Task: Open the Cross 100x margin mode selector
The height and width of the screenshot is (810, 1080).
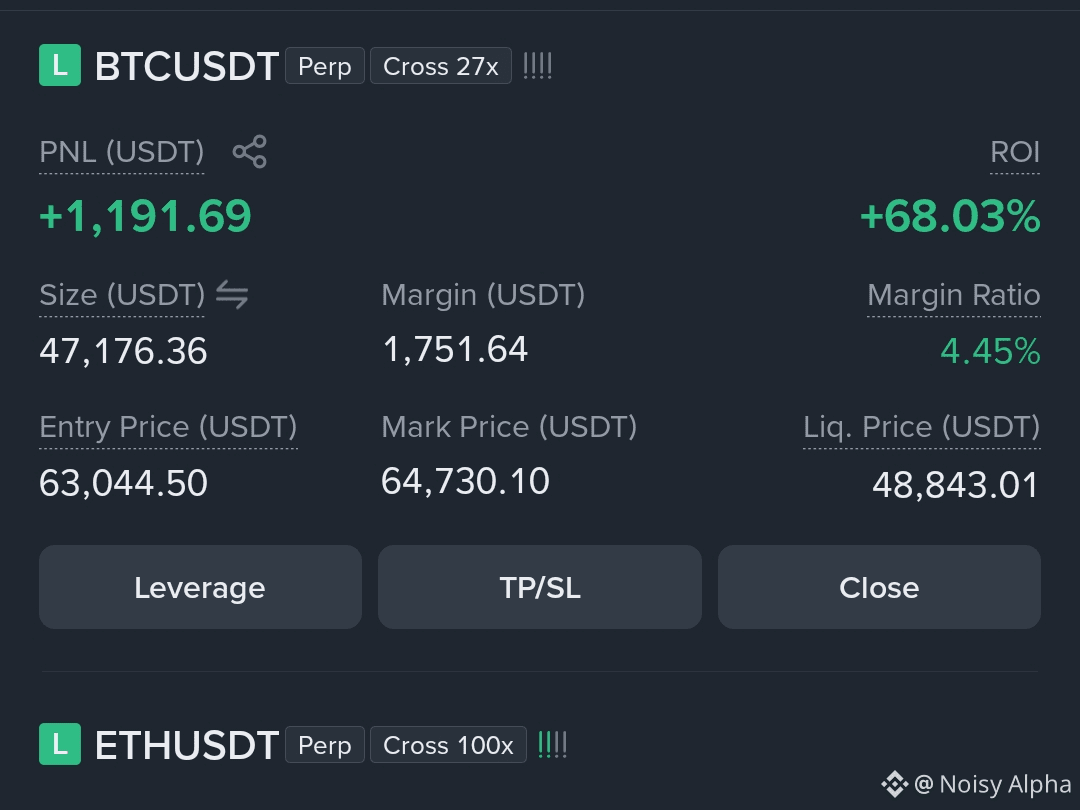Action: (448, 745)
